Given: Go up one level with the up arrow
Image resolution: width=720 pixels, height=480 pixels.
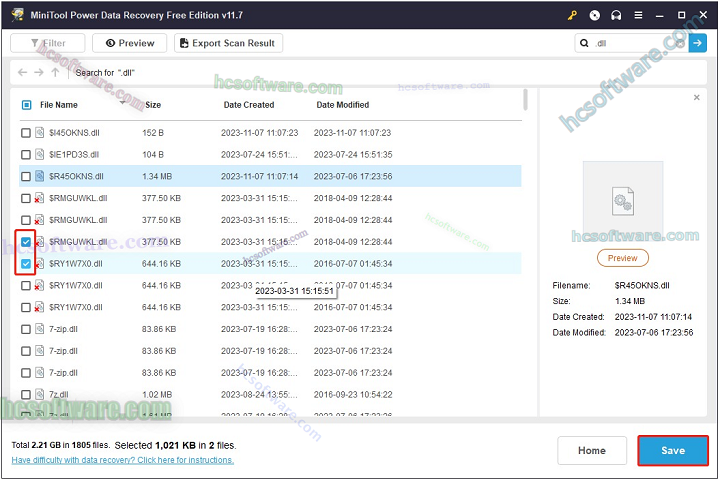Looking at the screenshot, I should tap(56, 73).
